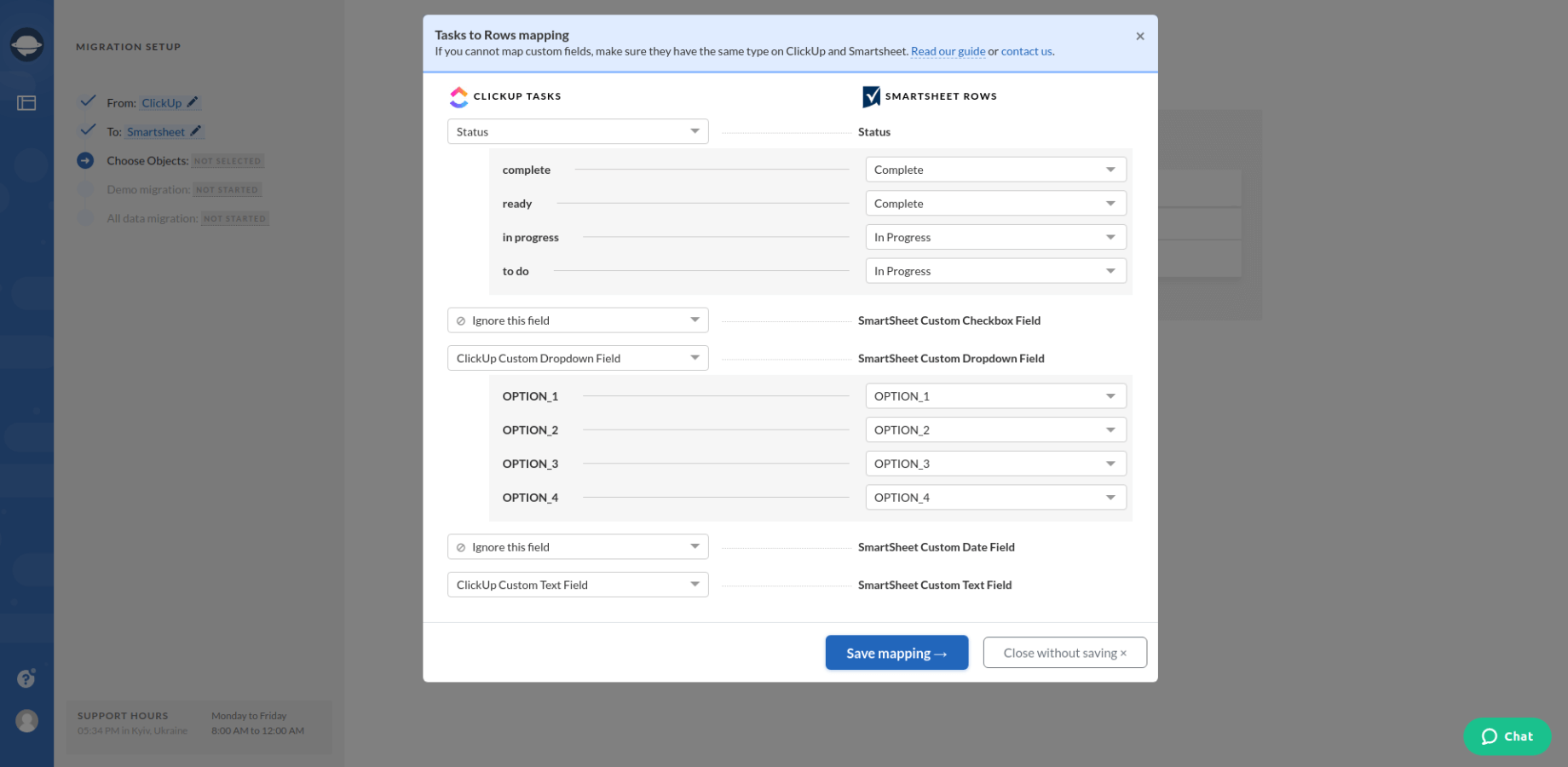Click the Tasks to Rows mapping title
This screenshot has height=767, width=1568.
502,35
